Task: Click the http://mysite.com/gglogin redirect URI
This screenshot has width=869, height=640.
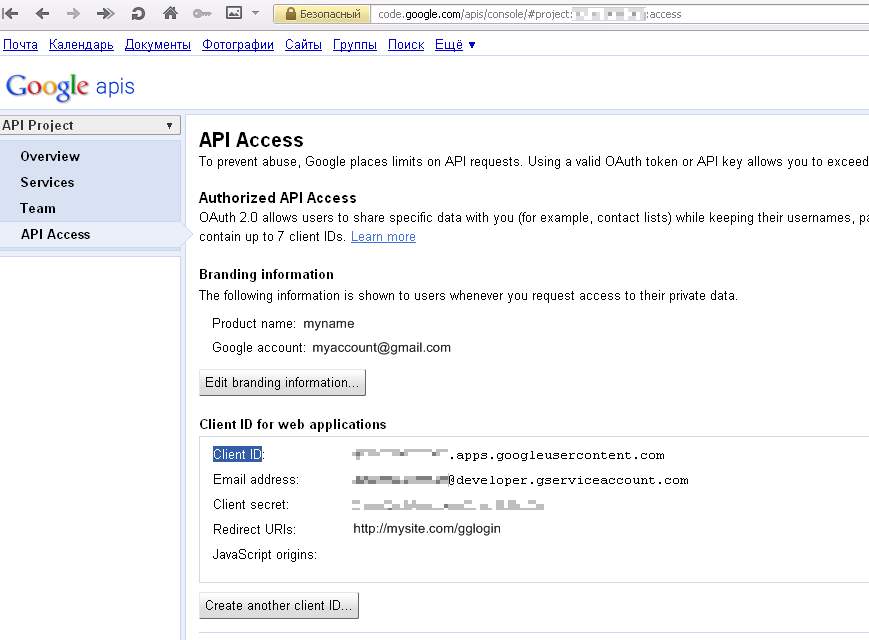Action: tap(427, 529)
